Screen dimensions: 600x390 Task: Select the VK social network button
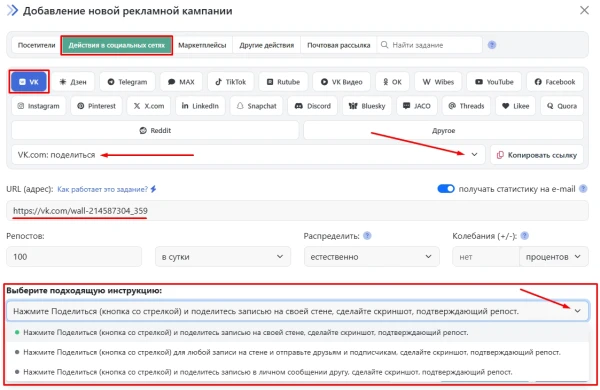pos(29,82)
